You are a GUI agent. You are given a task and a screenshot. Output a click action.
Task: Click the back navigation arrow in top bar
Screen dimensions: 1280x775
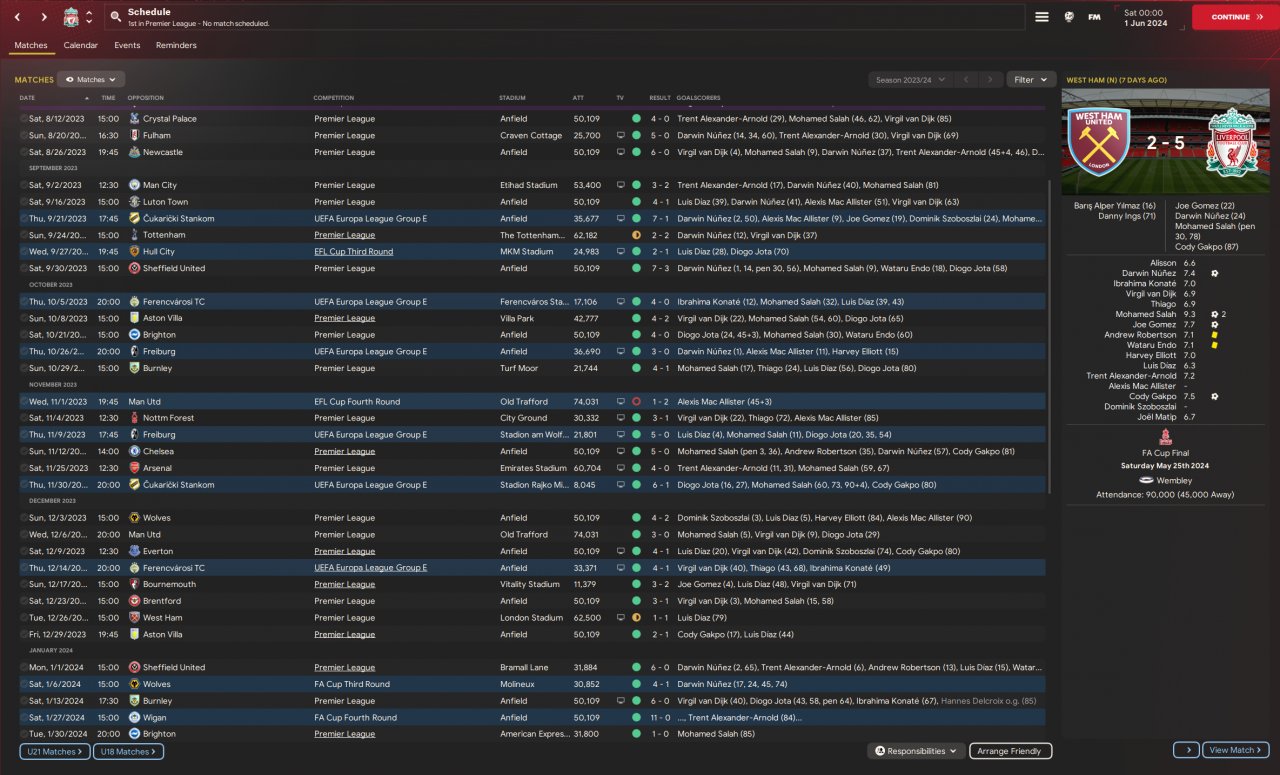(17, 17)
